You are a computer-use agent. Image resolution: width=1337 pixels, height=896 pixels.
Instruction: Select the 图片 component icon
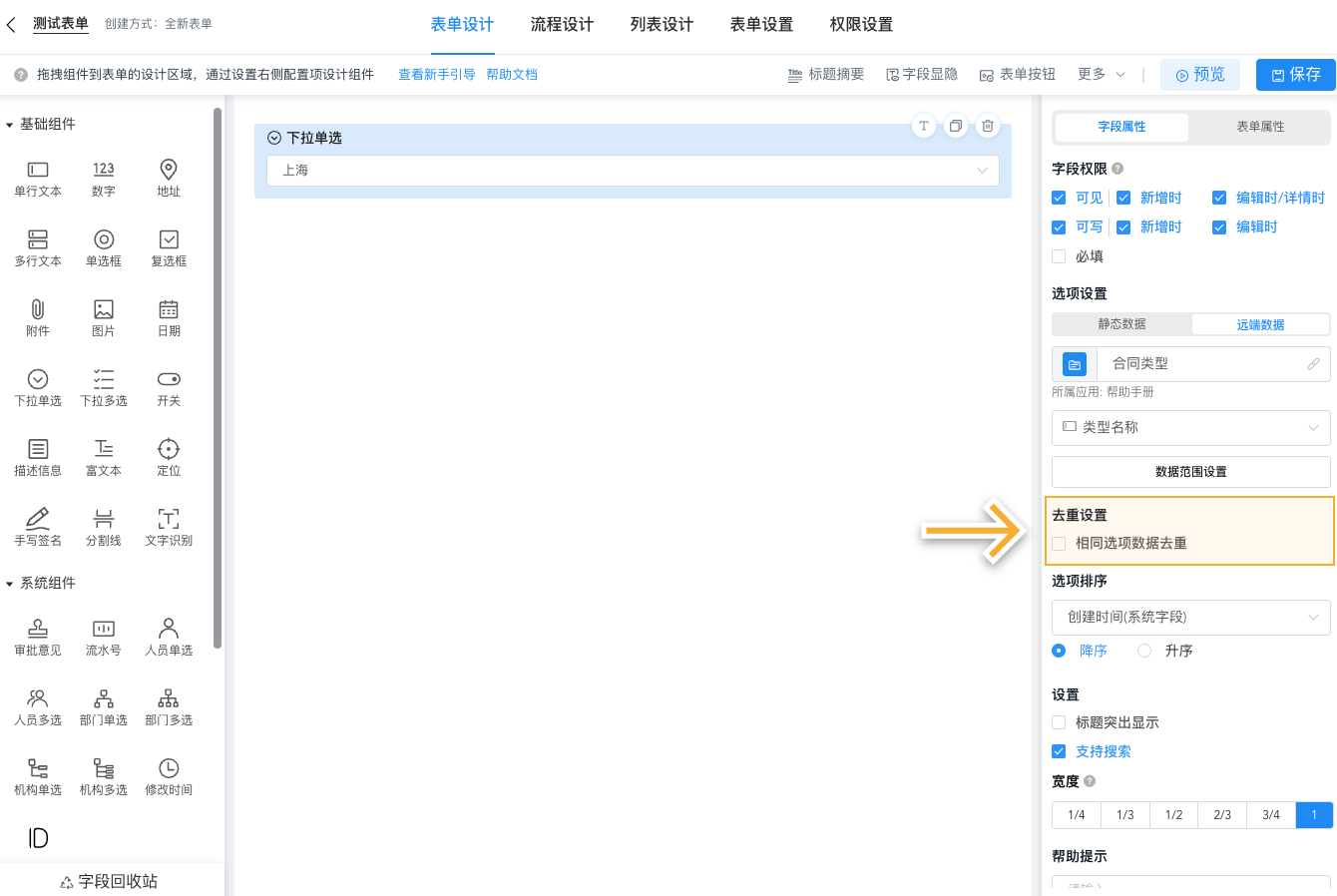pos(103,316)
